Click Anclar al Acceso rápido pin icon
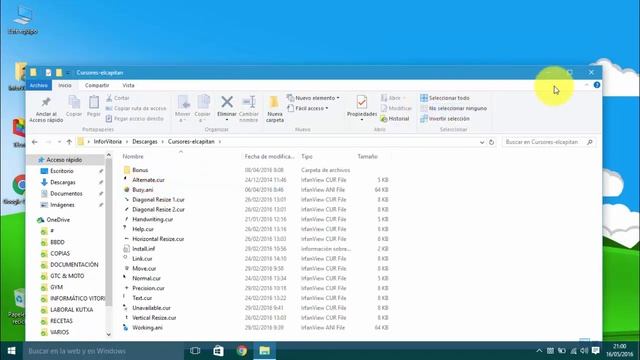 click(46, 102)
